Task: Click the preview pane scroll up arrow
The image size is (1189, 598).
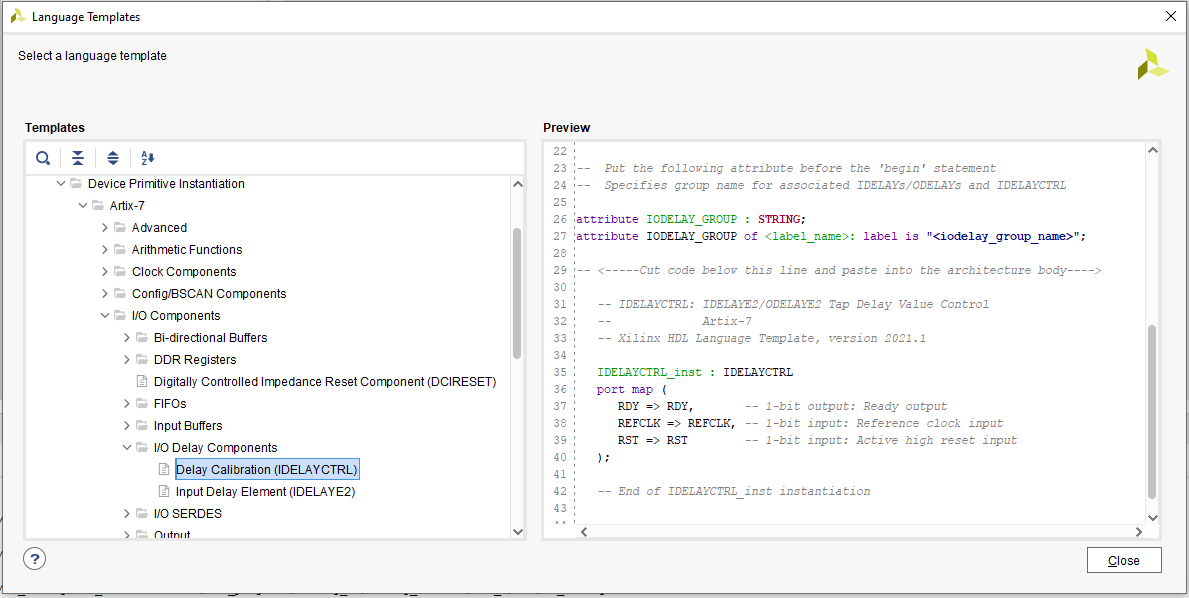Action: 1153,151
